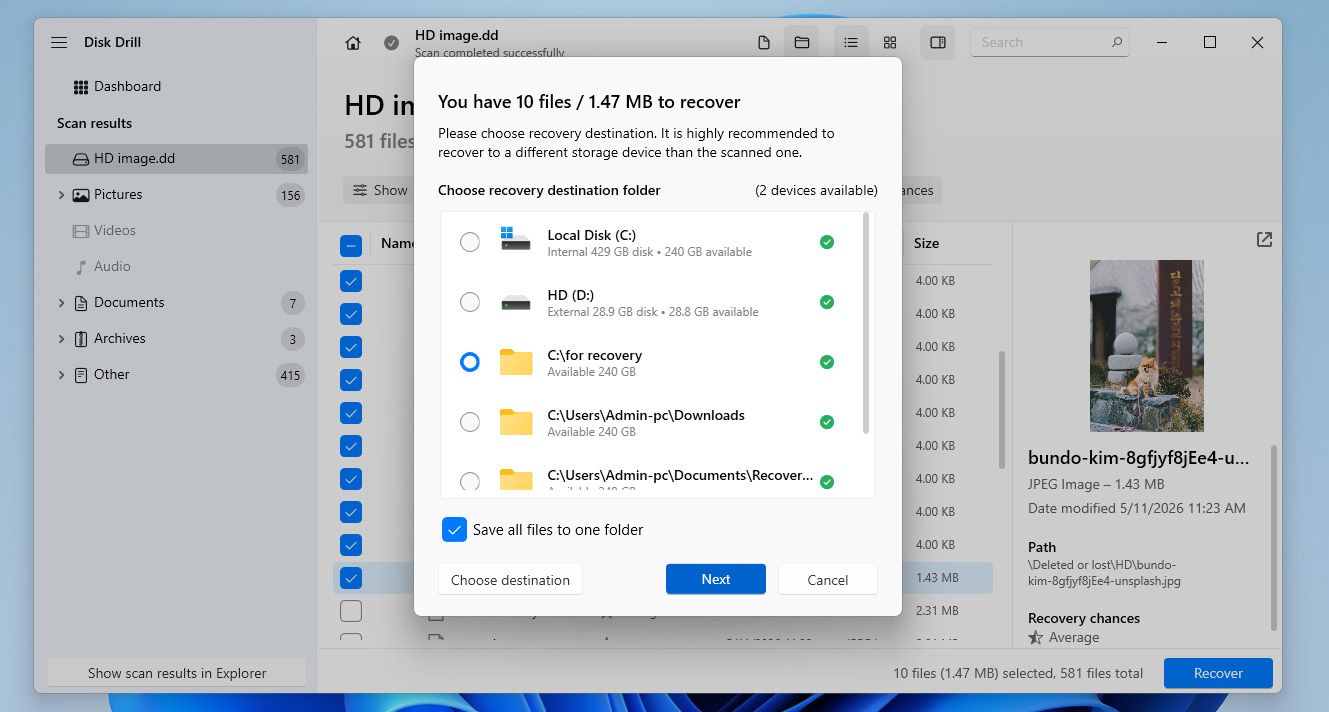The image size is (1329, 712).
Task: Toggle the select-all header checkbox
Action: pos(351,245)
